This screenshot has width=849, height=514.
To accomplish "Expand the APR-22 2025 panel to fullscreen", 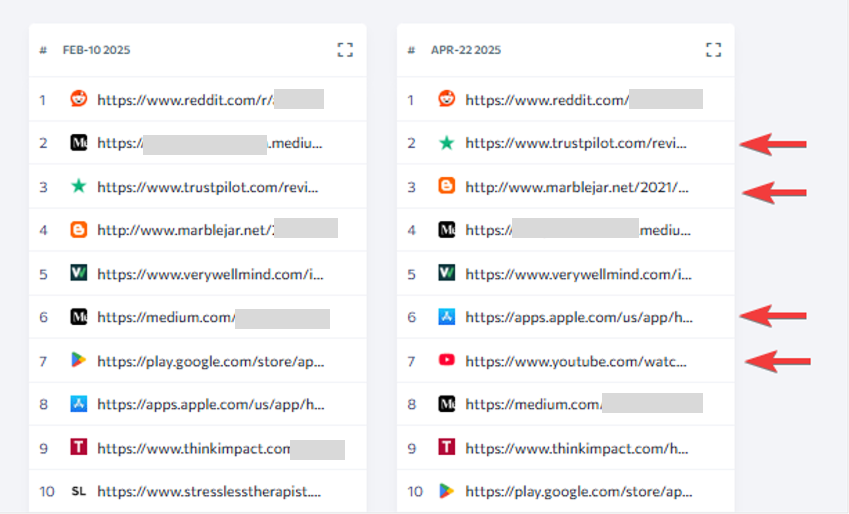I will [x=714, y=50].
